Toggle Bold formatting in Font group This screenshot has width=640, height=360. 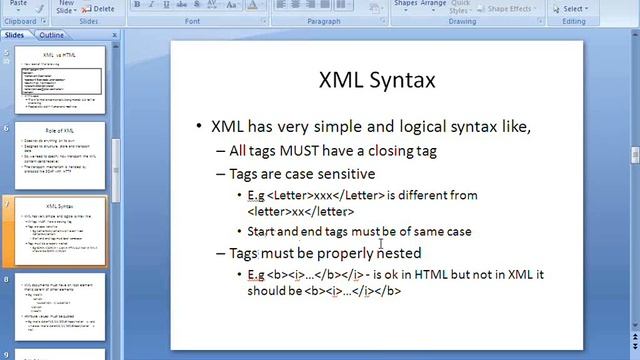(137, 4)
